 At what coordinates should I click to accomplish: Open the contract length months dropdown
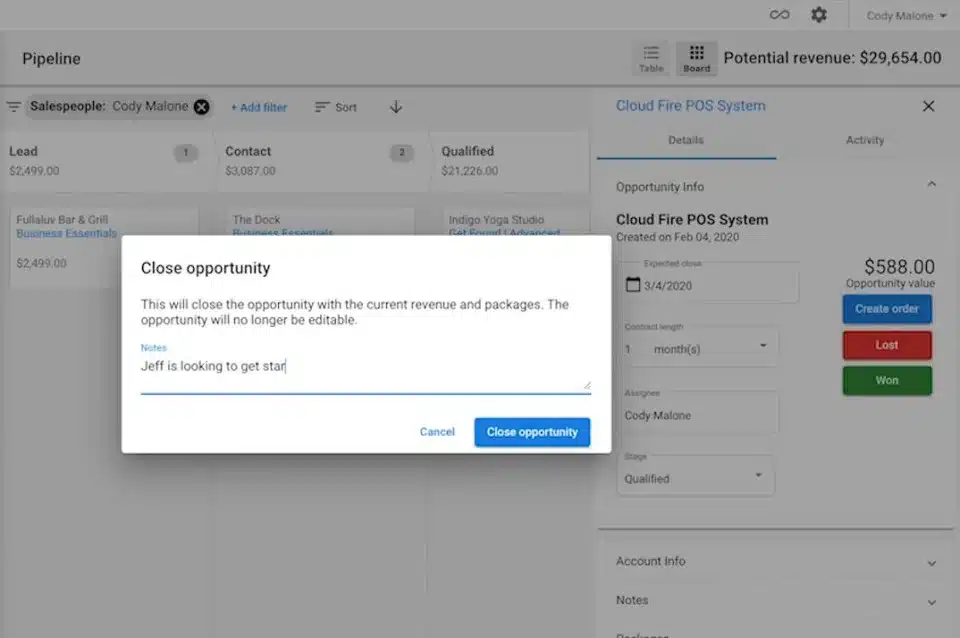coord(762,346)
